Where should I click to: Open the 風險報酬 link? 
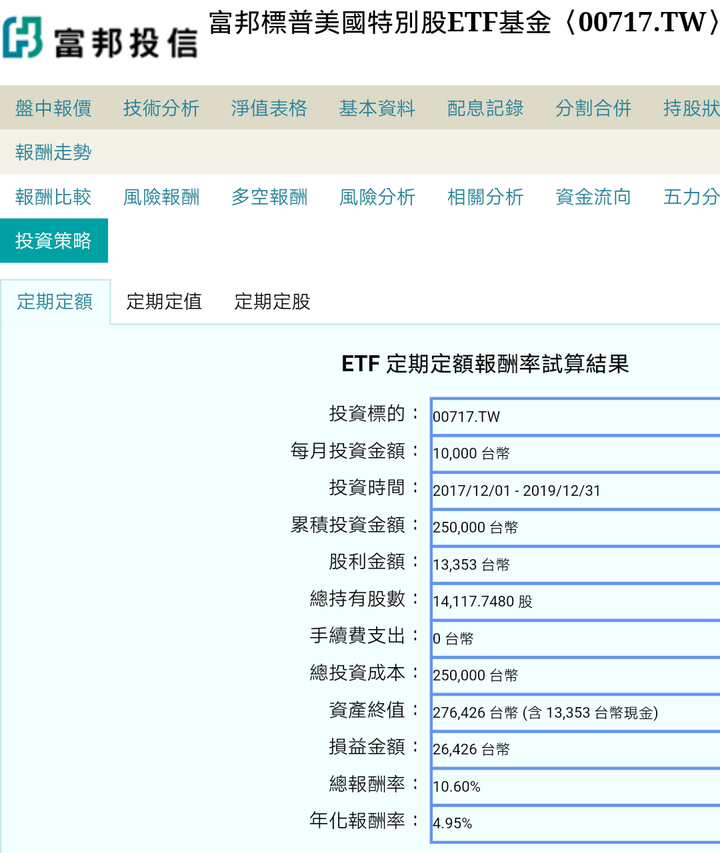coord(162,197)
